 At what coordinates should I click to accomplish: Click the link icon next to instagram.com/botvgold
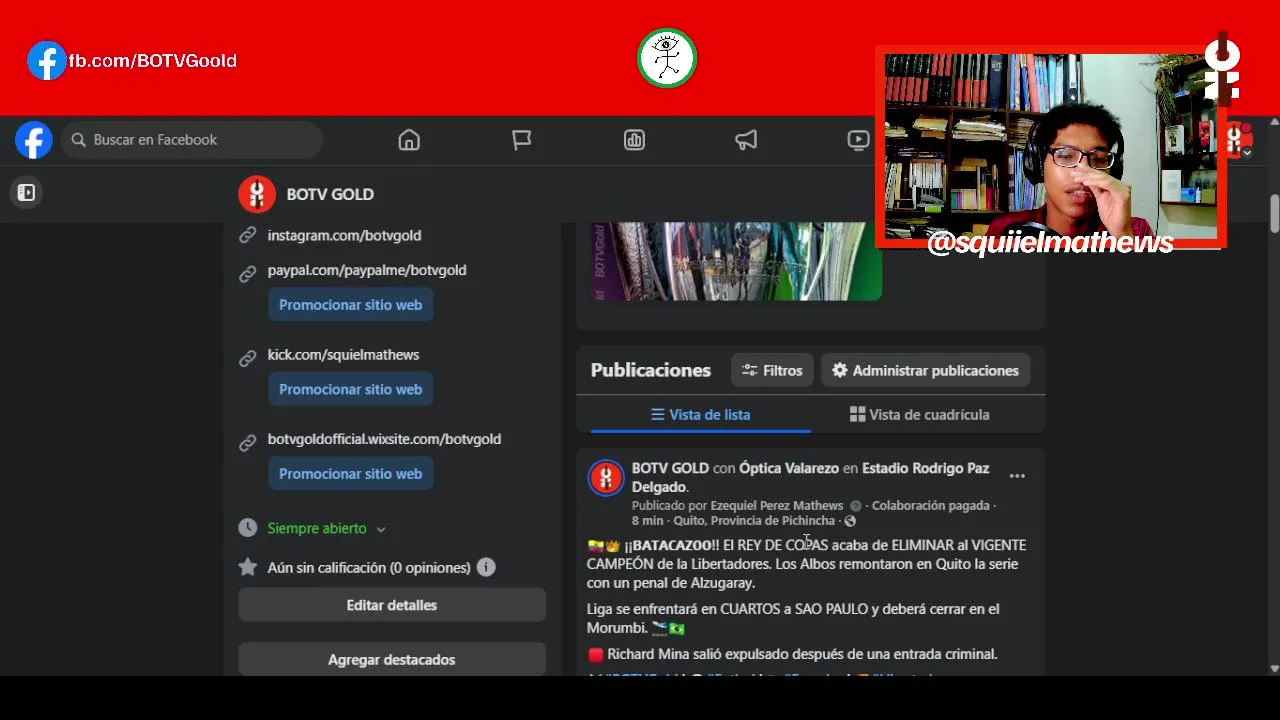248,236
